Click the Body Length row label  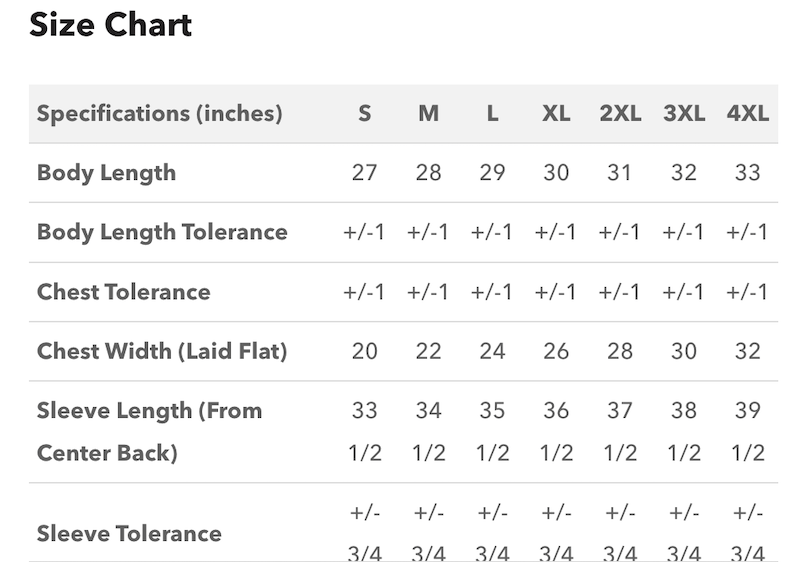[x=106, y=172]
